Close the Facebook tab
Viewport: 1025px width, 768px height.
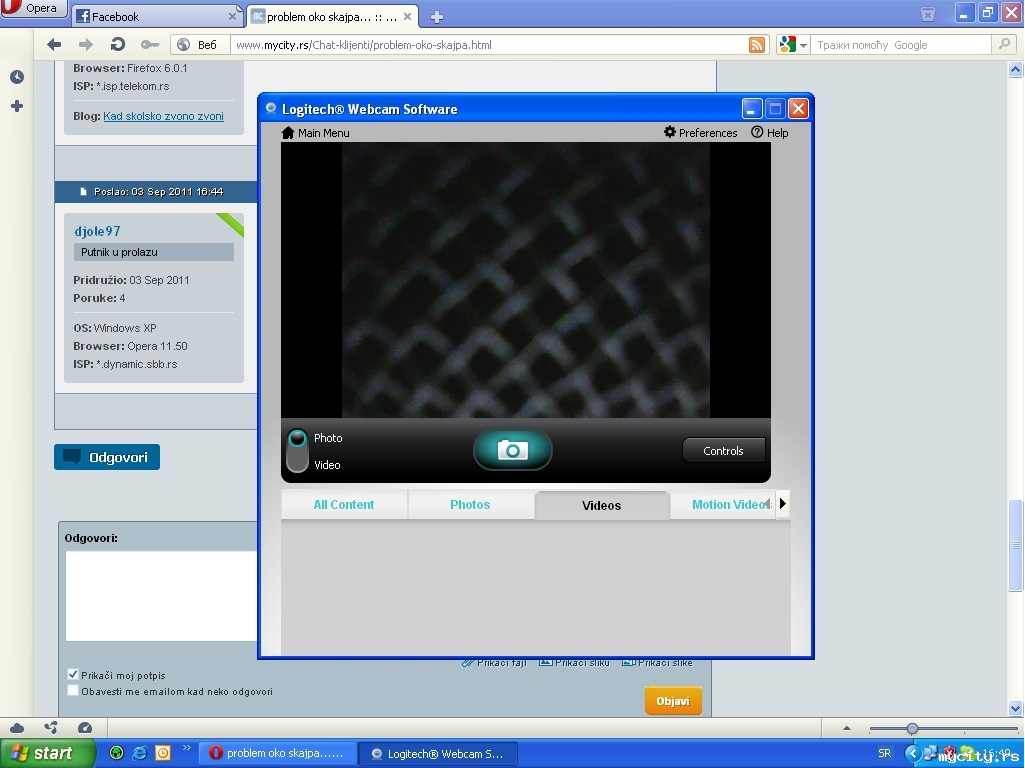click(x=232, y=16)
